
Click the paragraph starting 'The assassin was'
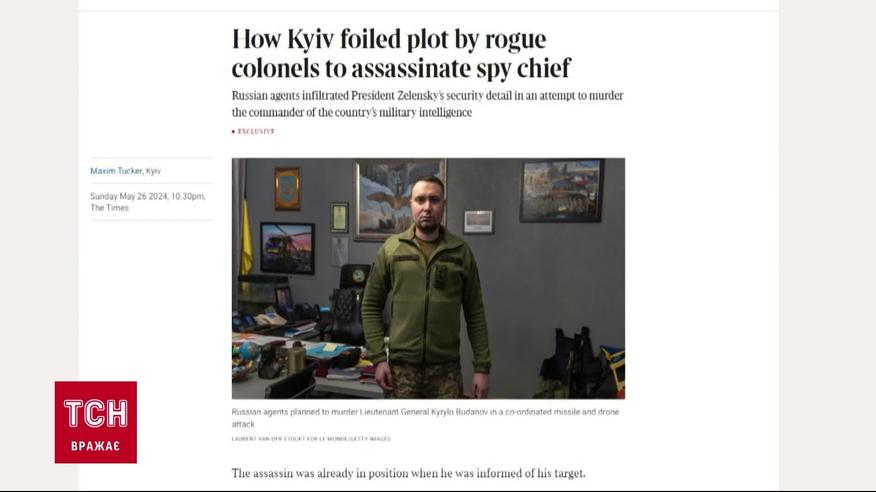pos(408,473)
